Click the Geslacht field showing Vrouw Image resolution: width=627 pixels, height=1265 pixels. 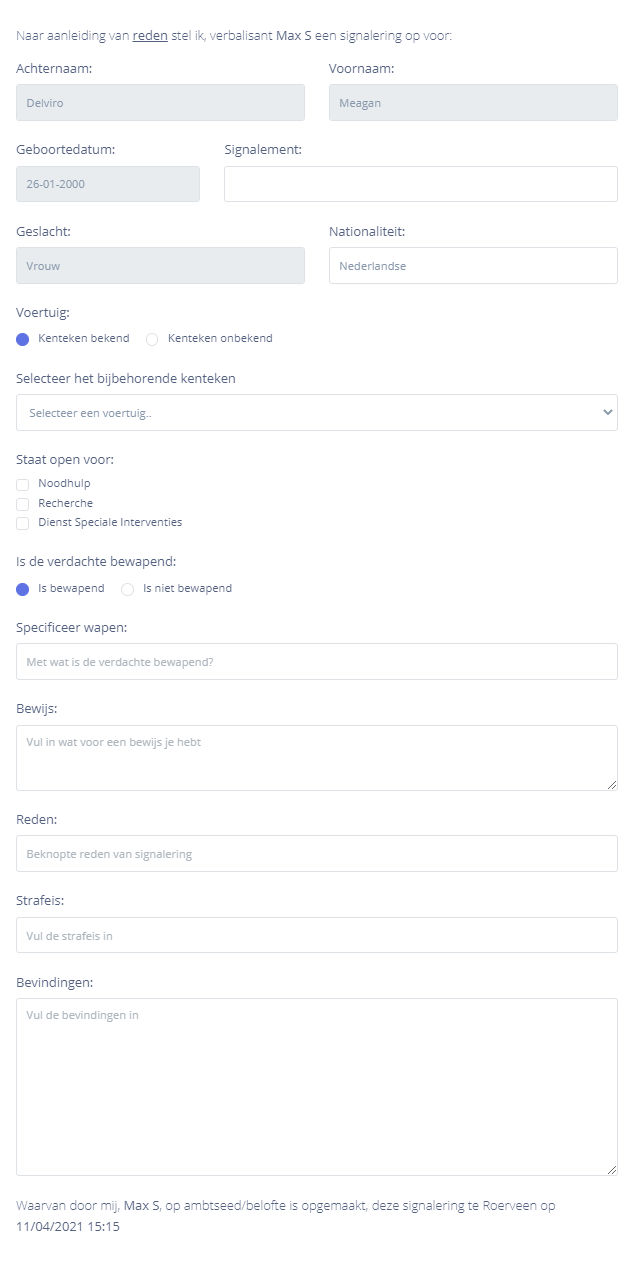point(160,266)
